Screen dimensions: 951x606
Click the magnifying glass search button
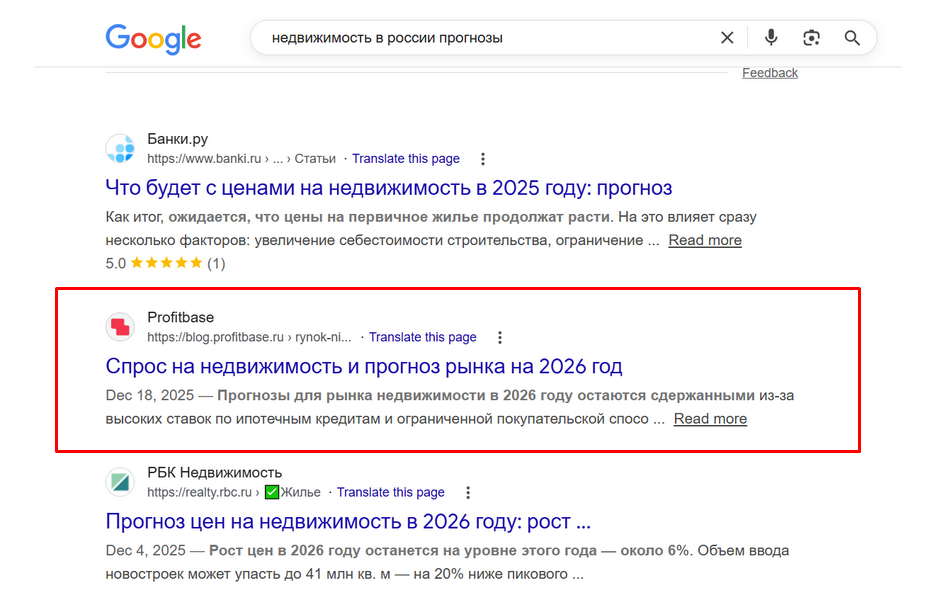852,38
